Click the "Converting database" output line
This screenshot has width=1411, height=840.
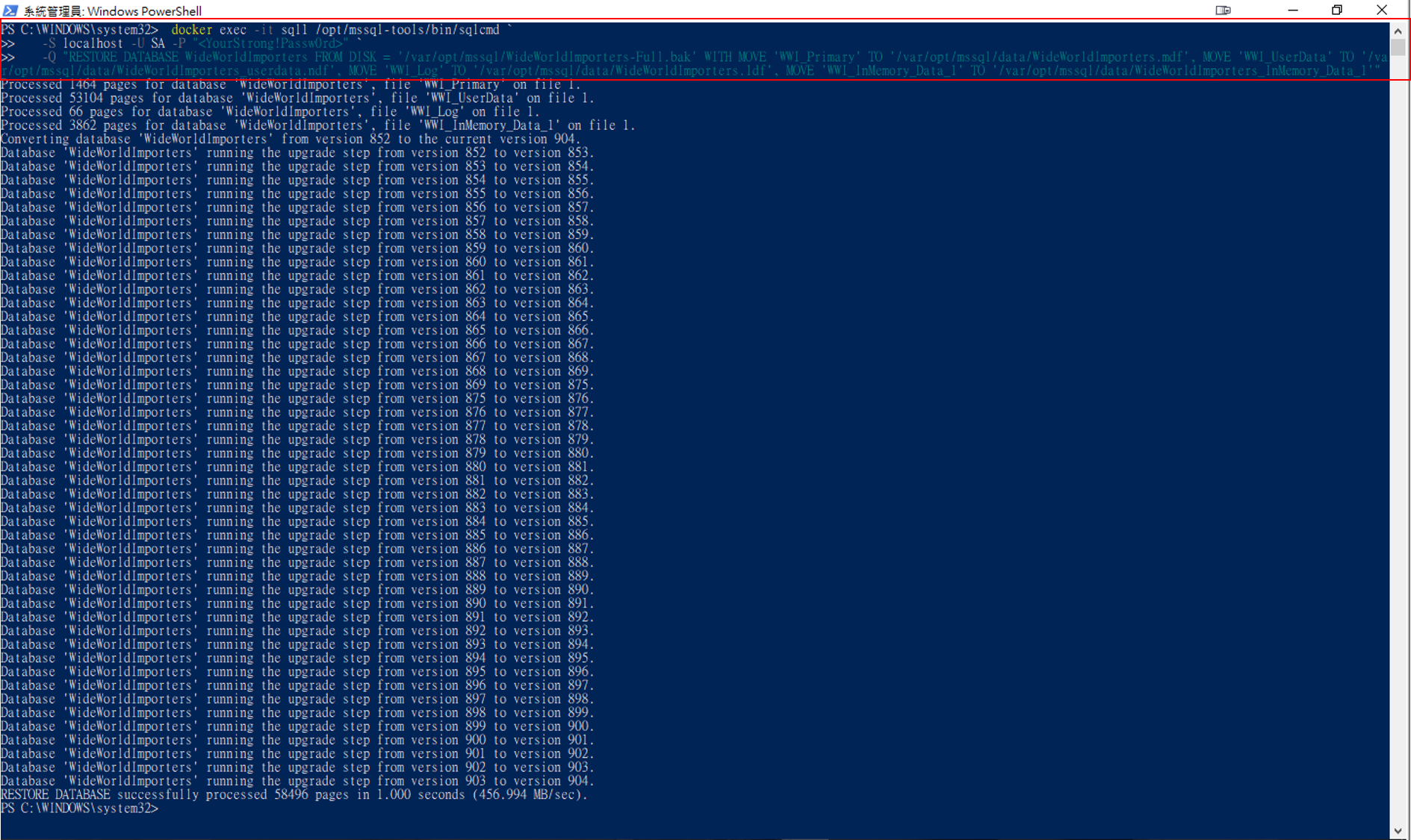[290, 139]
